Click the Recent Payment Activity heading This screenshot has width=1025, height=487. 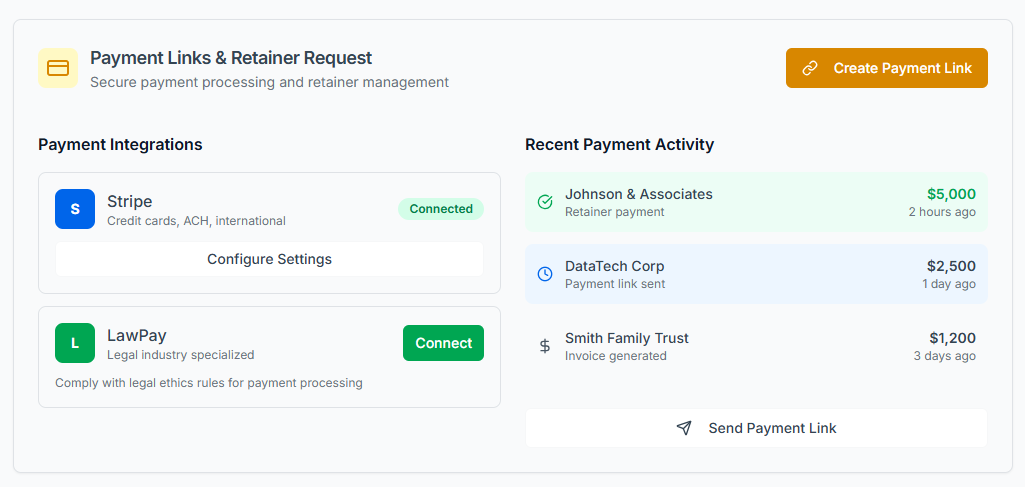pos(619,144)
